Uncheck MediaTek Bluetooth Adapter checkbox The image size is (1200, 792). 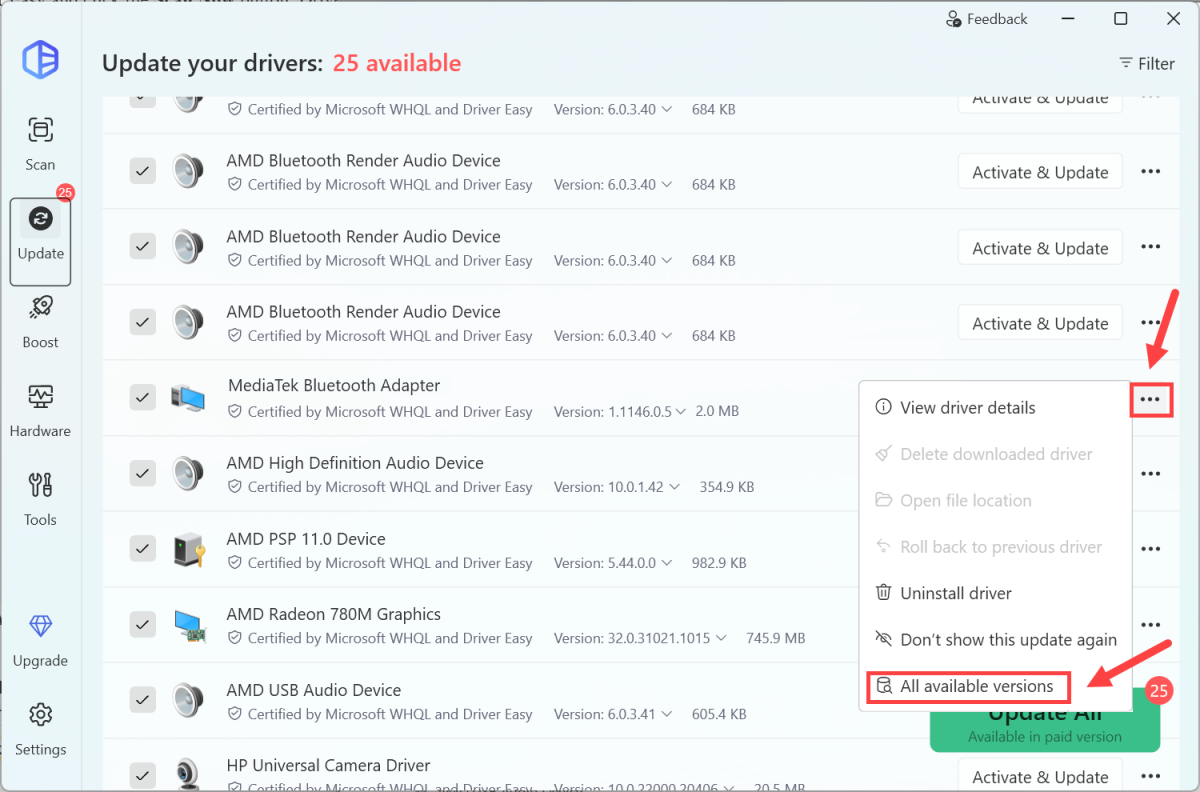[143, 398]
